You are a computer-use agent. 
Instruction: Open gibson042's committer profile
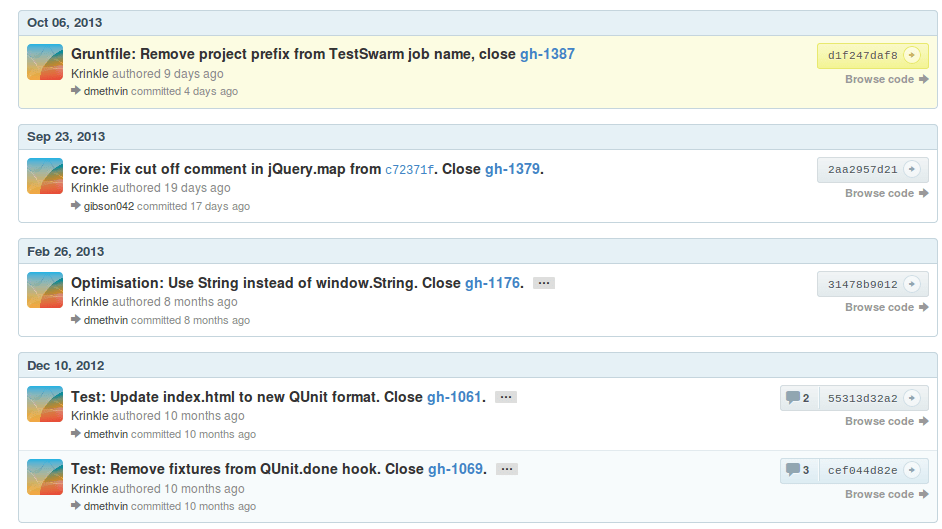tap(109, 207)
